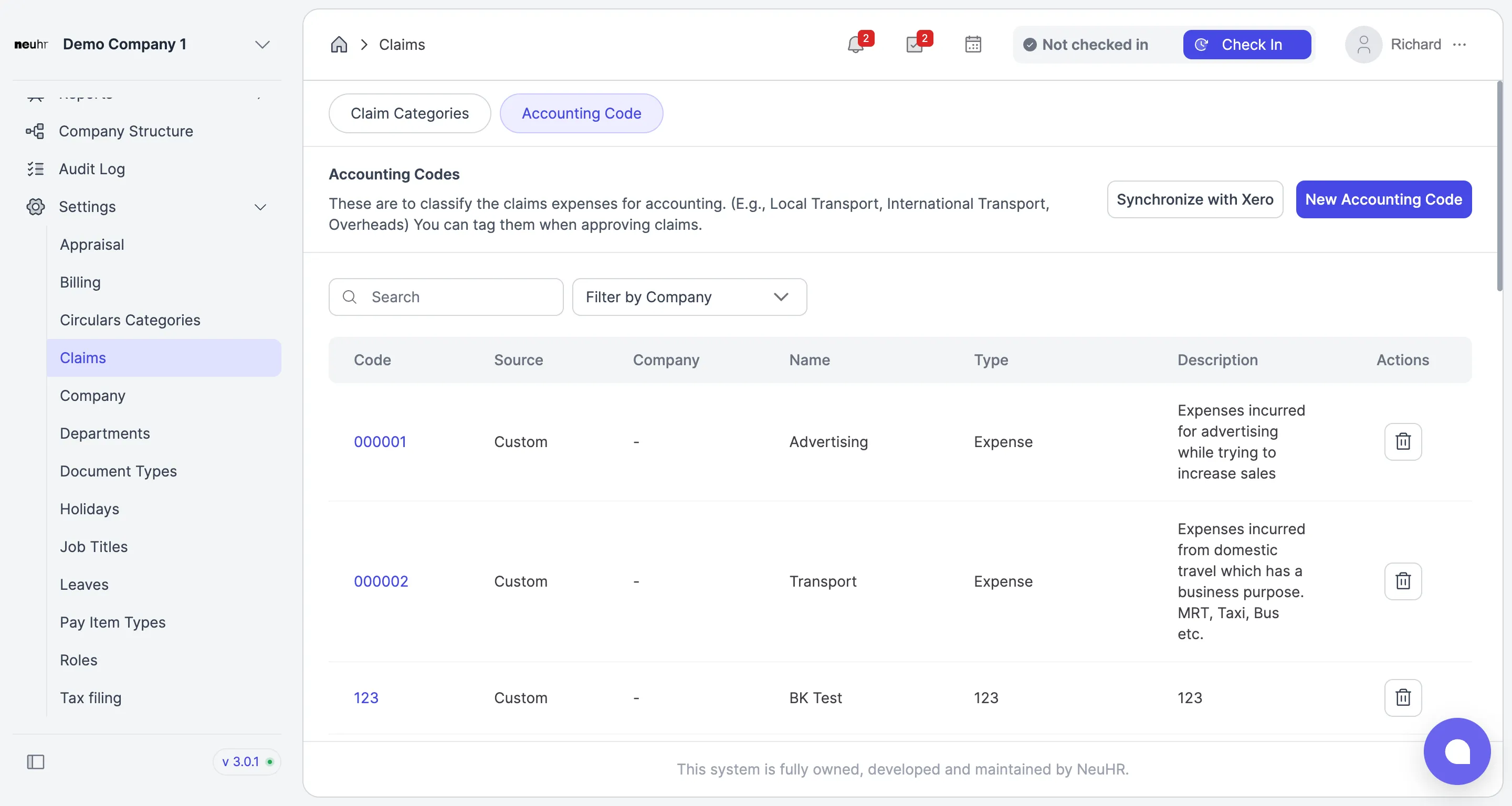Click the Claims breadcrumb
This screenshot has width=1512, height=806.
click(x=402, y=45)
